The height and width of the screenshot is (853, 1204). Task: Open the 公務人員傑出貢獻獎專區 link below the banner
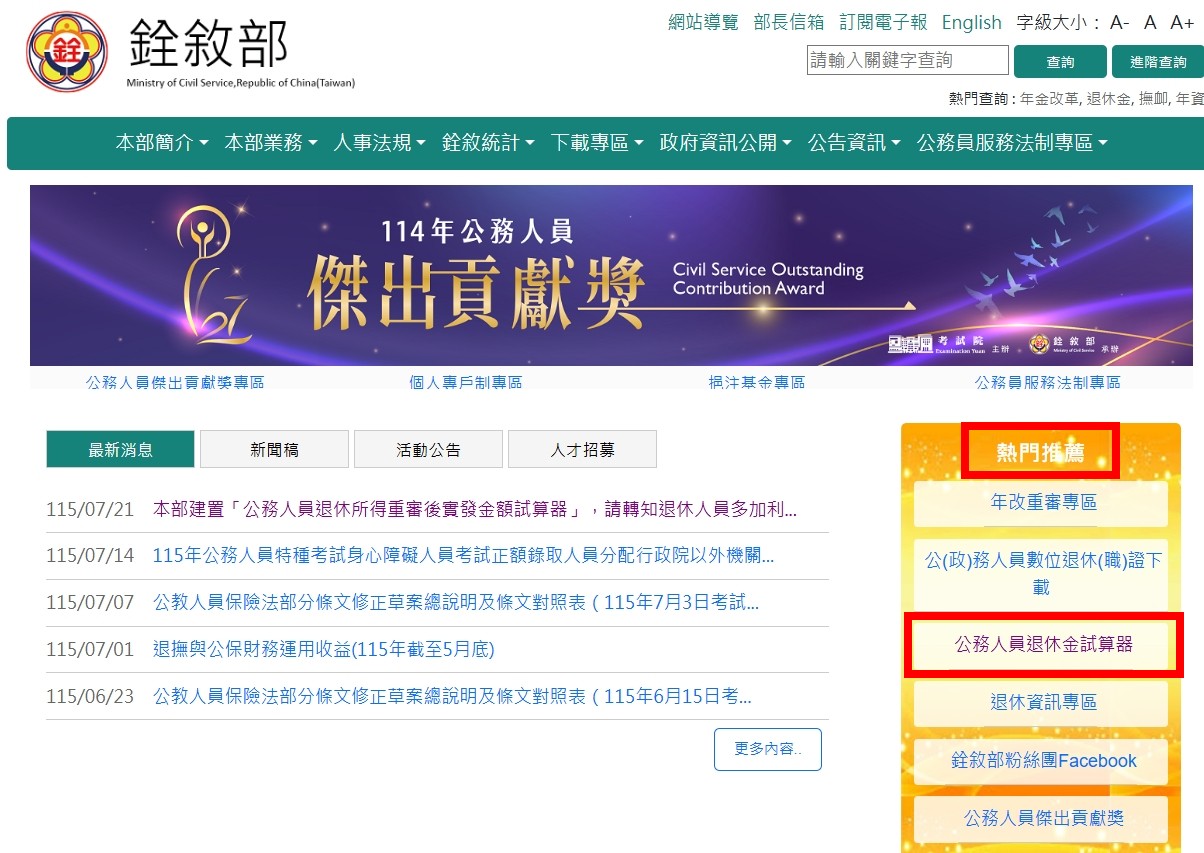pos(175,382)
